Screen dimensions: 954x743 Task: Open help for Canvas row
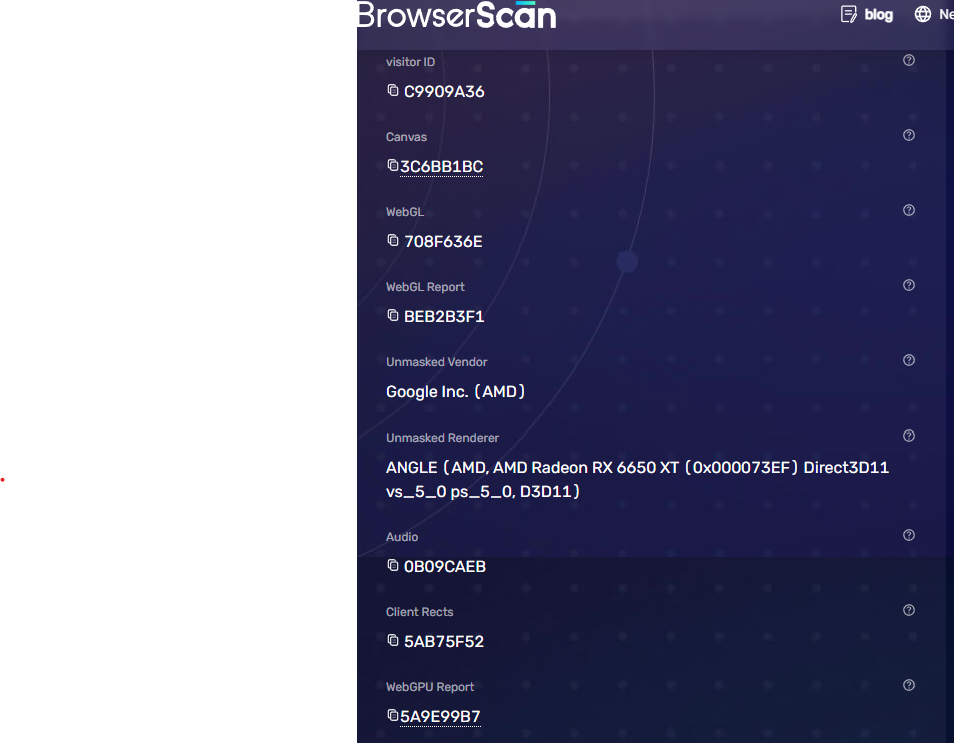tap(909, 135)
